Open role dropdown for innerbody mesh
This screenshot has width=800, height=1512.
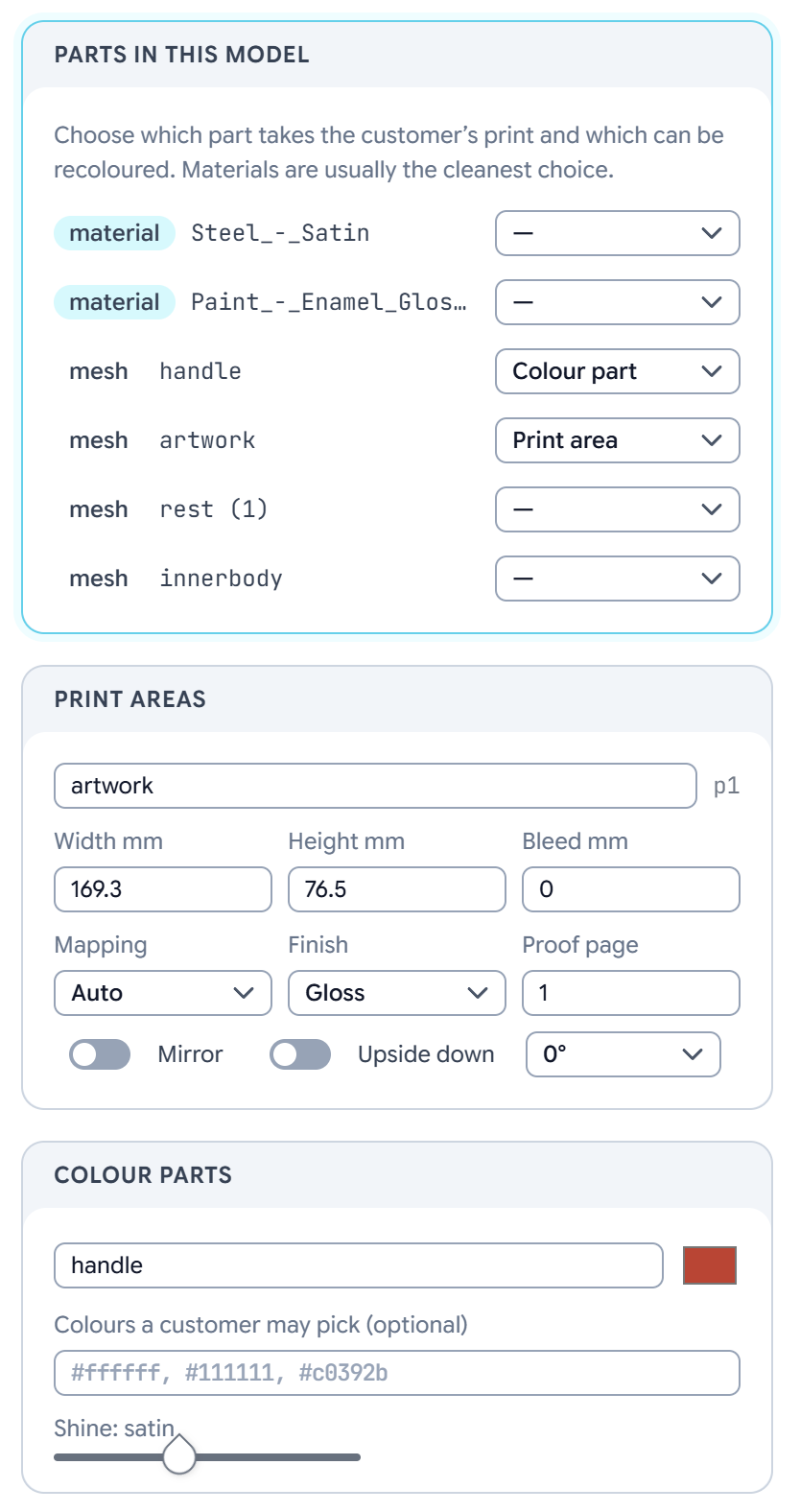[x=617, y=579]
